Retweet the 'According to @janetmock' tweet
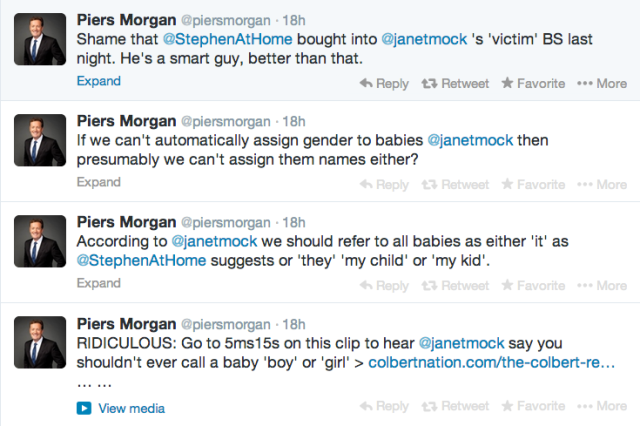This screenshot has width=640, height=426. tap(455, 286)
